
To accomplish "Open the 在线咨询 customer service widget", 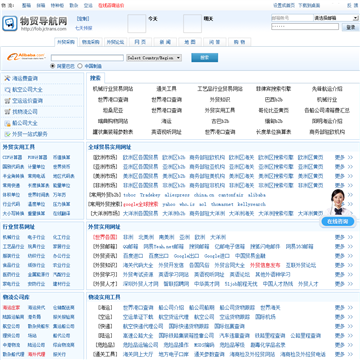I will coord(338,222).
